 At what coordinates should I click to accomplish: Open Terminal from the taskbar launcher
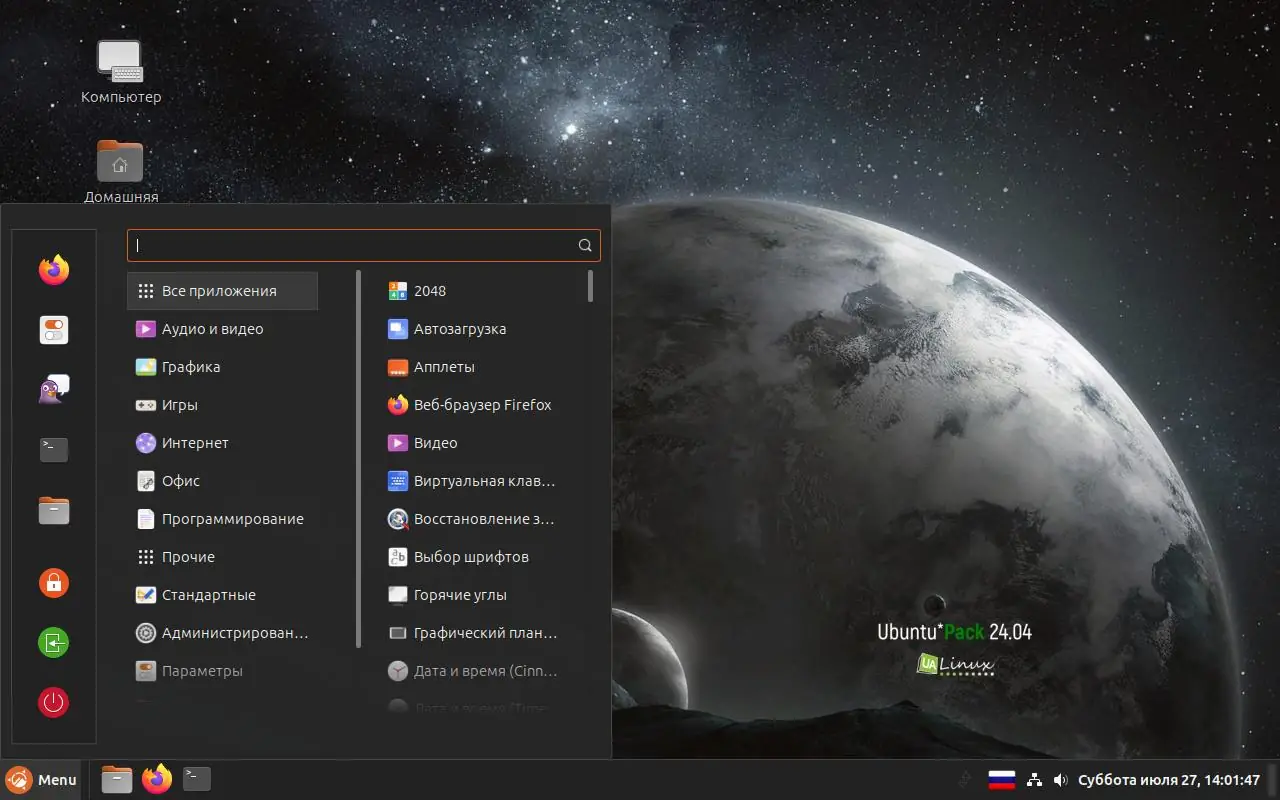(x=197, y=779)
